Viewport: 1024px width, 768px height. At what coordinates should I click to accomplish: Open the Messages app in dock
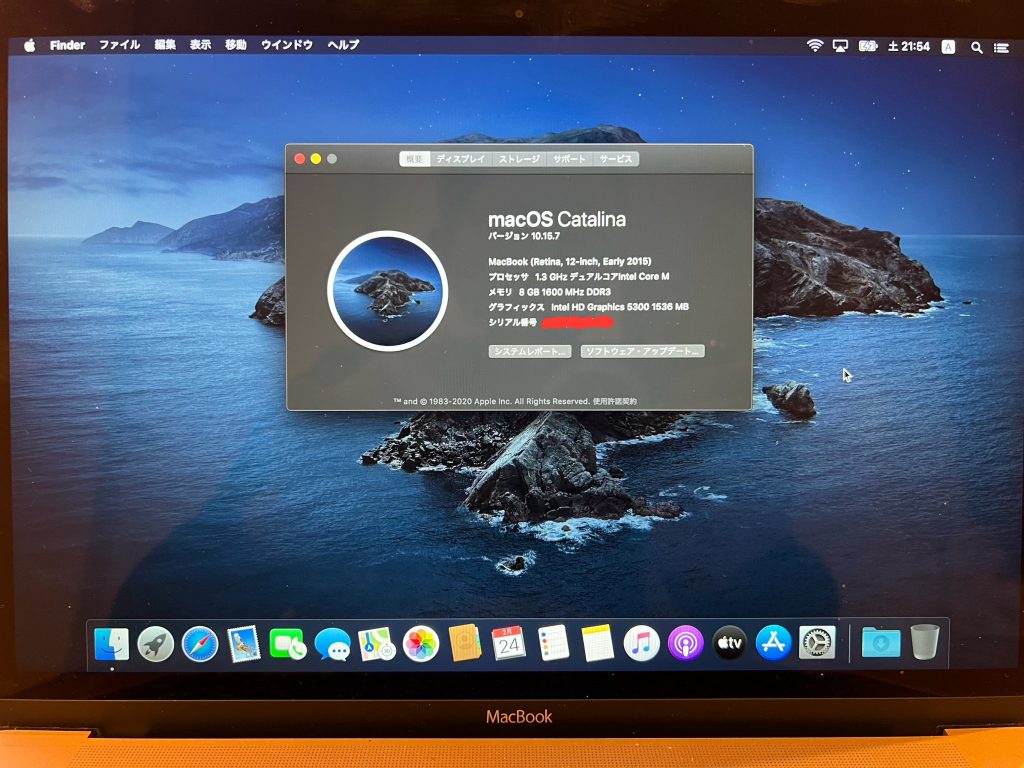point(332,643)
